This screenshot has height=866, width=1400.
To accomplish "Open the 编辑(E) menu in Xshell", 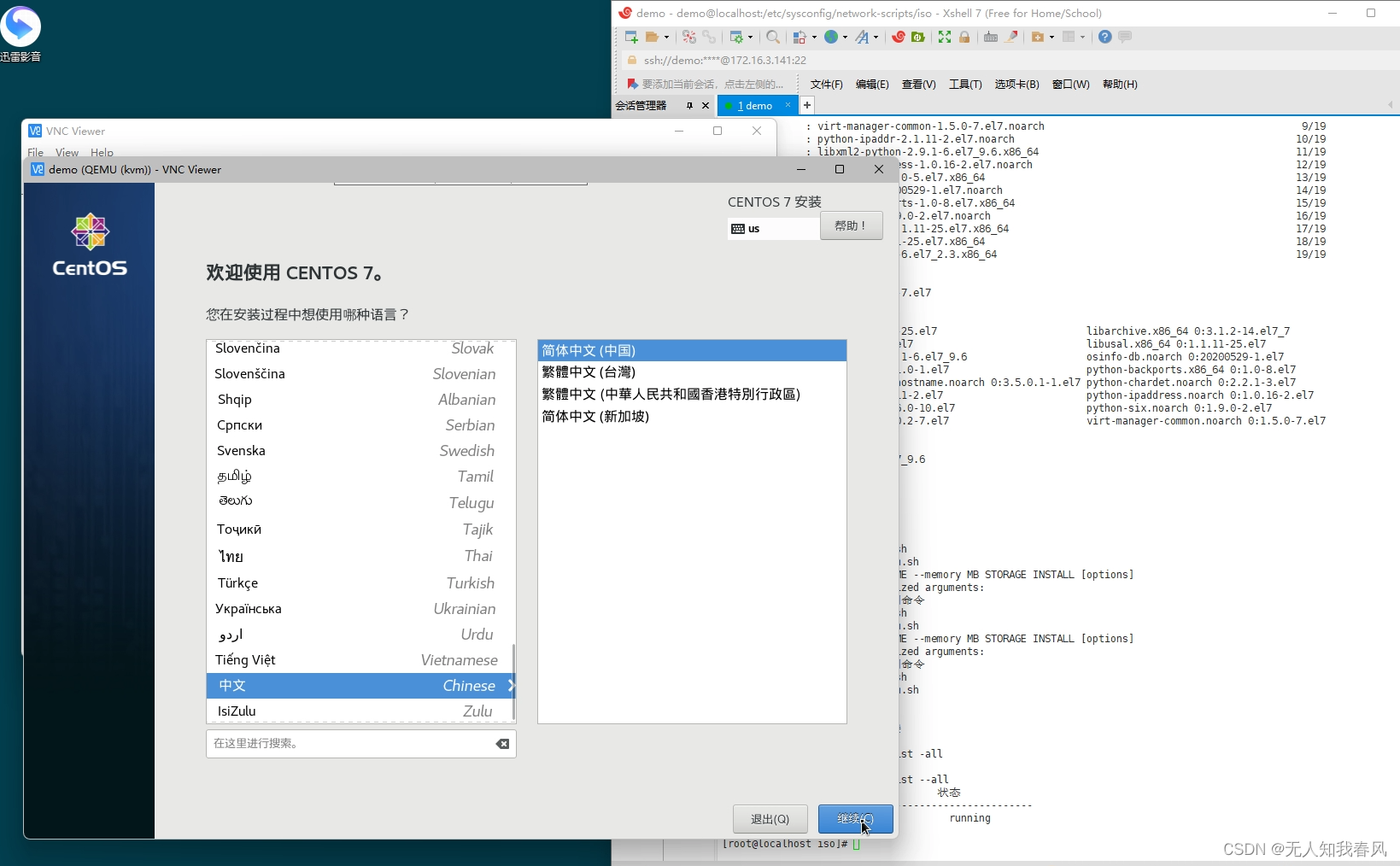I will tap(872, 84).
